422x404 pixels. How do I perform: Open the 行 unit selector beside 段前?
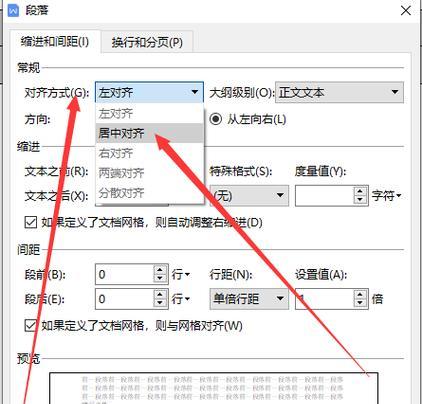click(x=181, y=274)
